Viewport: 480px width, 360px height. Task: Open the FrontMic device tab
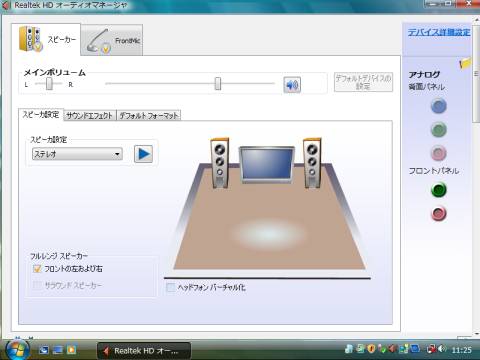[x=112, y=40]
